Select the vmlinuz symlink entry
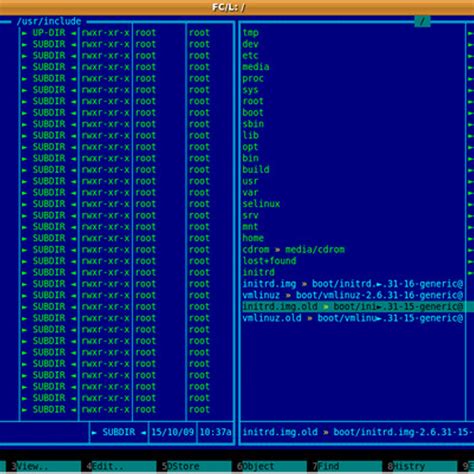This screenshot has height=474, width=474. [x=353, y=295]
